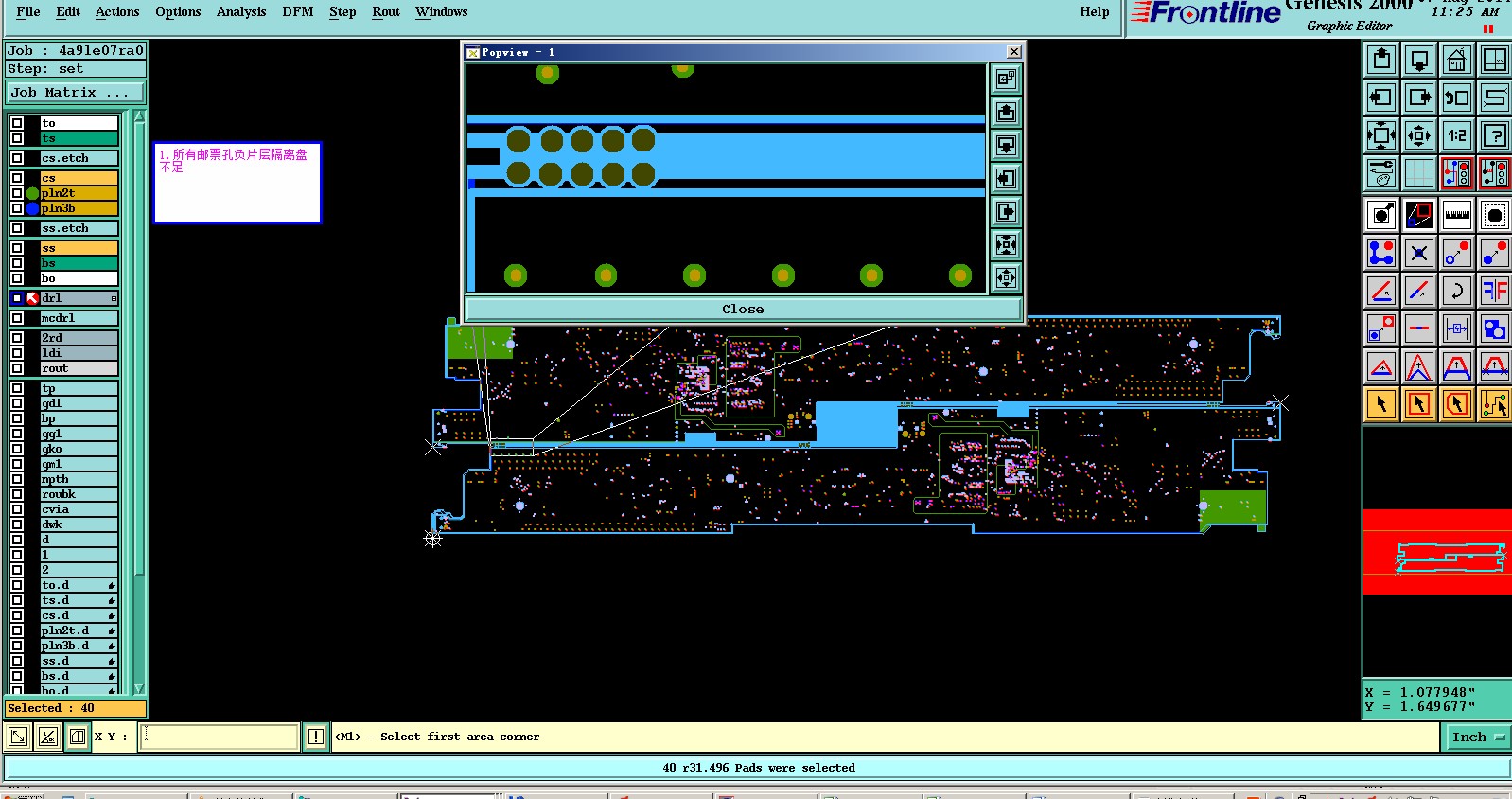This screenshot has width=1512, height=799.
Task: Open the DFM menu
Action: coord(298,11)
